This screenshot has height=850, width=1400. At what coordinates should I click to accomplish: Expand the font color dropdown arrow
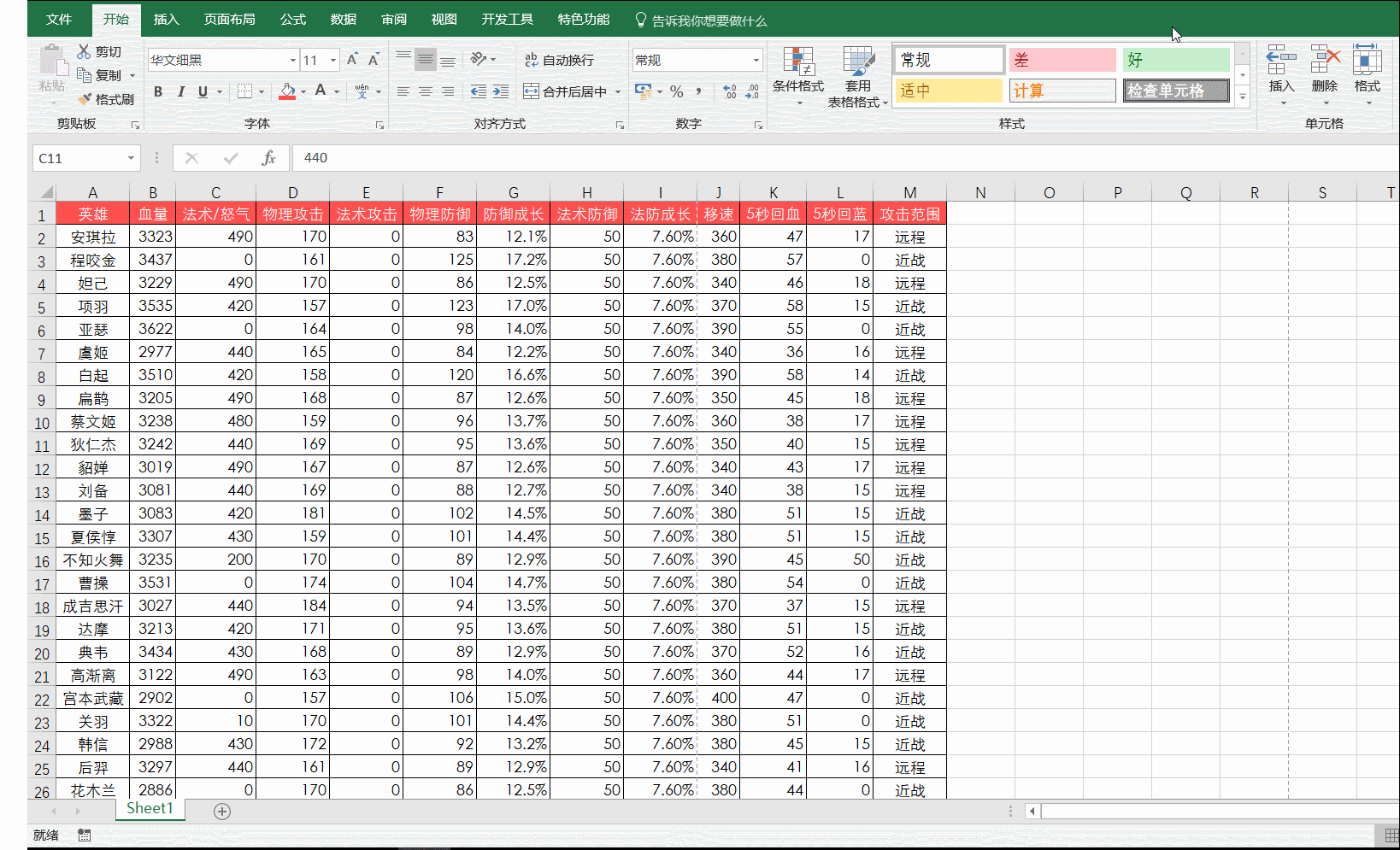337,91
